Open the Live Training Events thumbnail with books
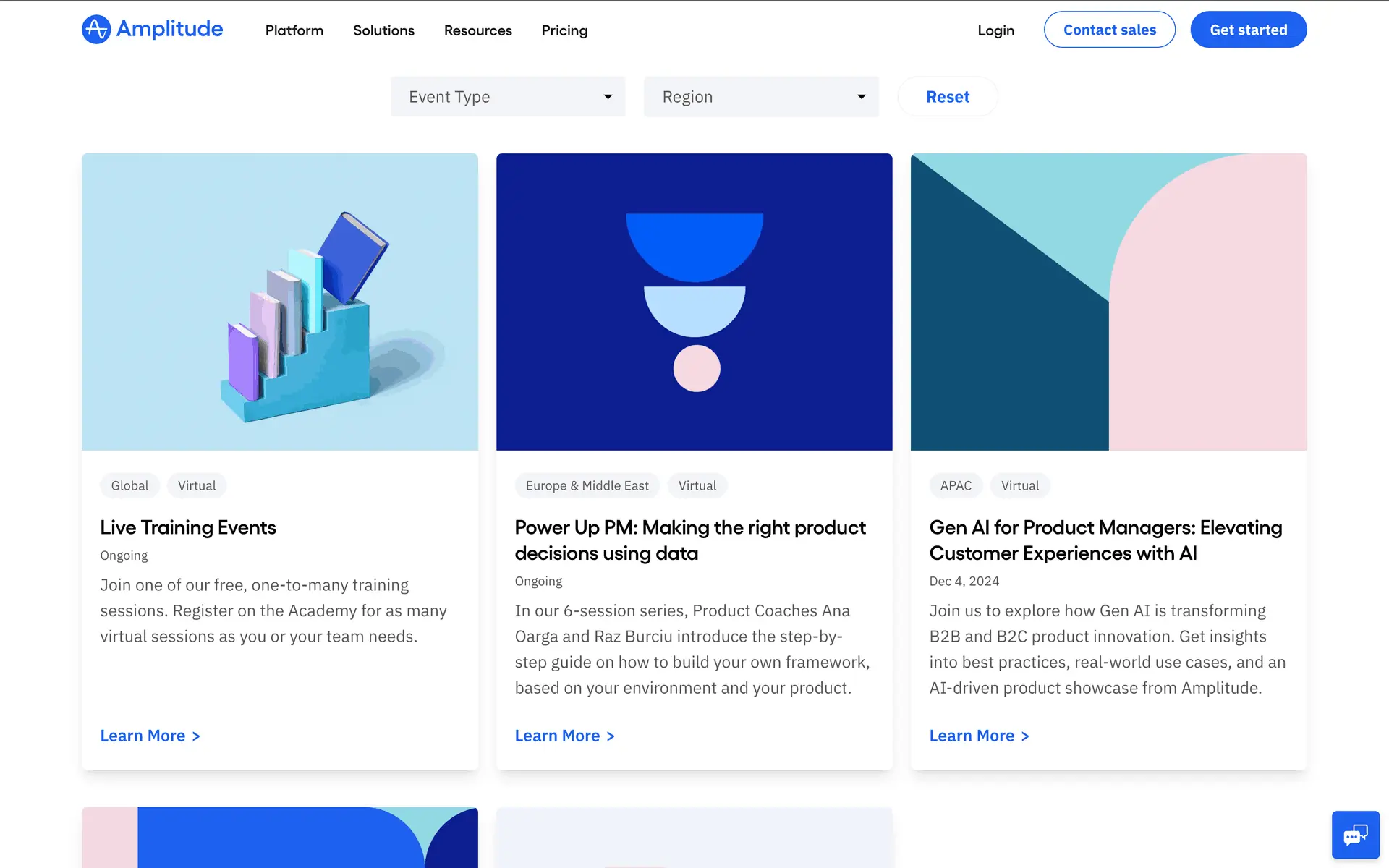This screenshot has width=1389, height=868. pos(280,302)
